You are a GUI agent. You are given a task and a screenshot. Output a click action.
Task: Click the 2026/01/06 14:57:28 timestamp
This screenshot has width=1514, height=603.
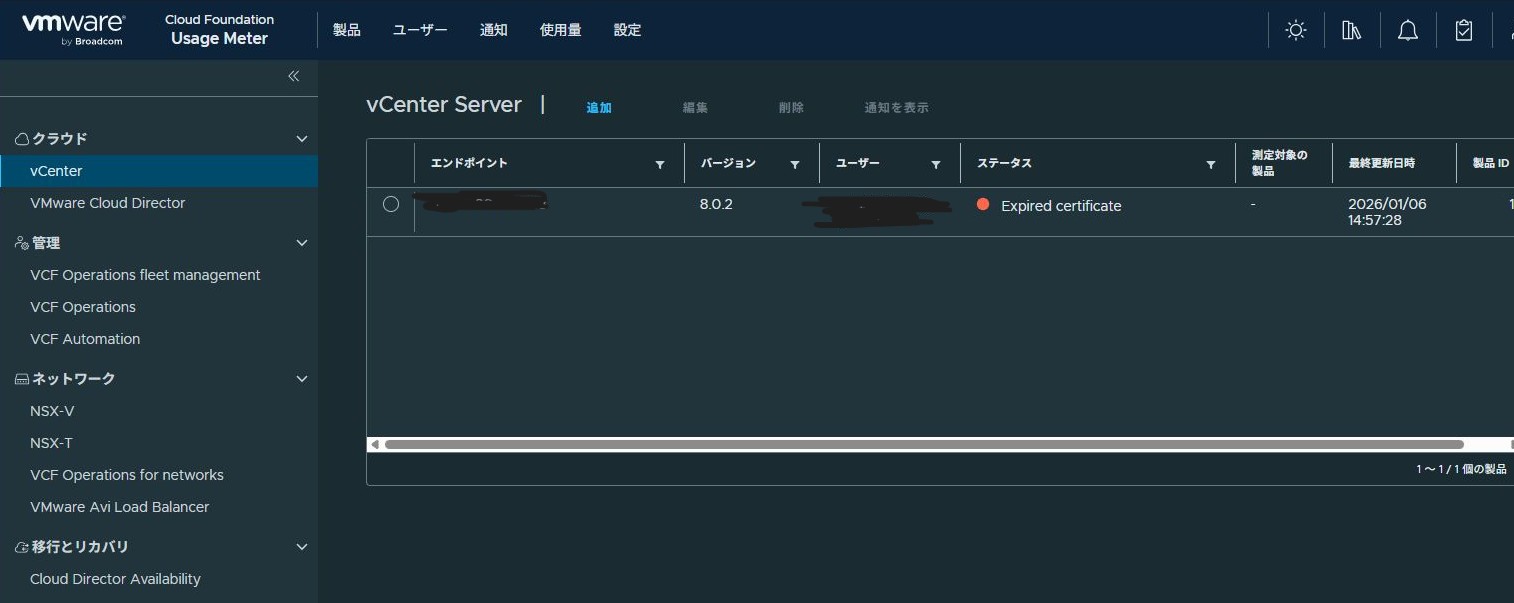1387,212
